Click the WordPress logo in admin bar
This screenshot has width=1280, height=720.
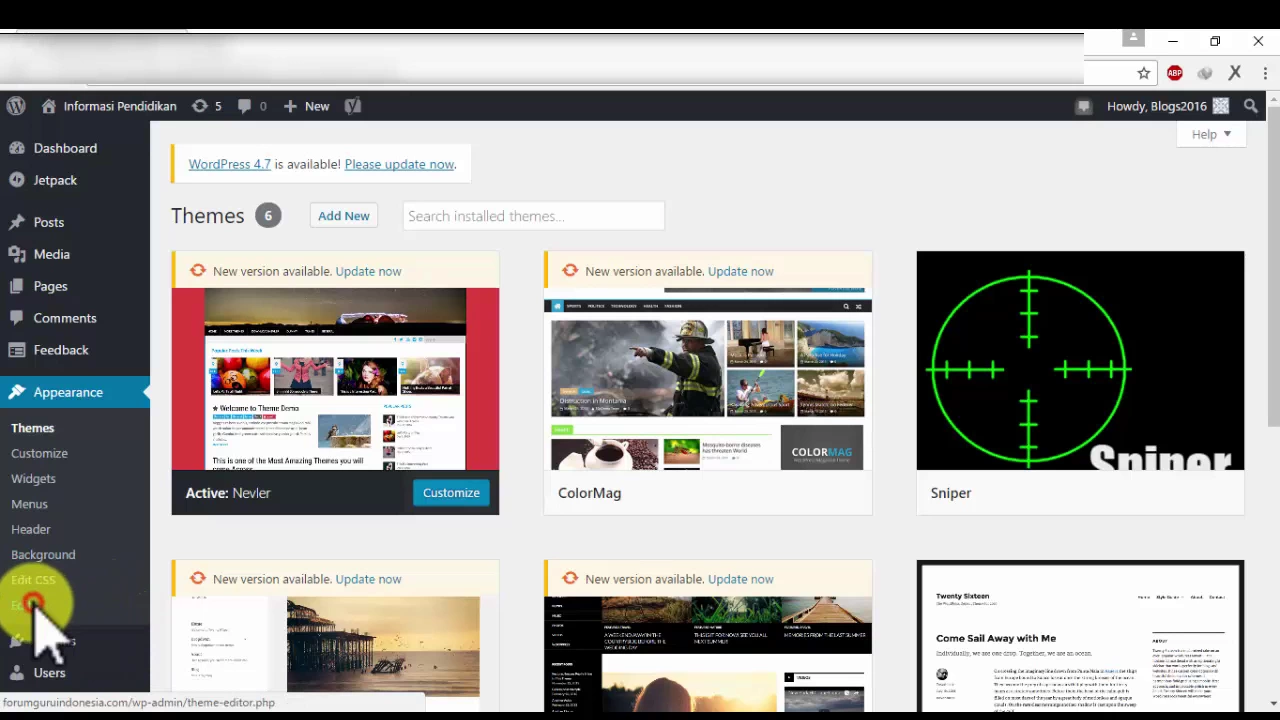15,106
